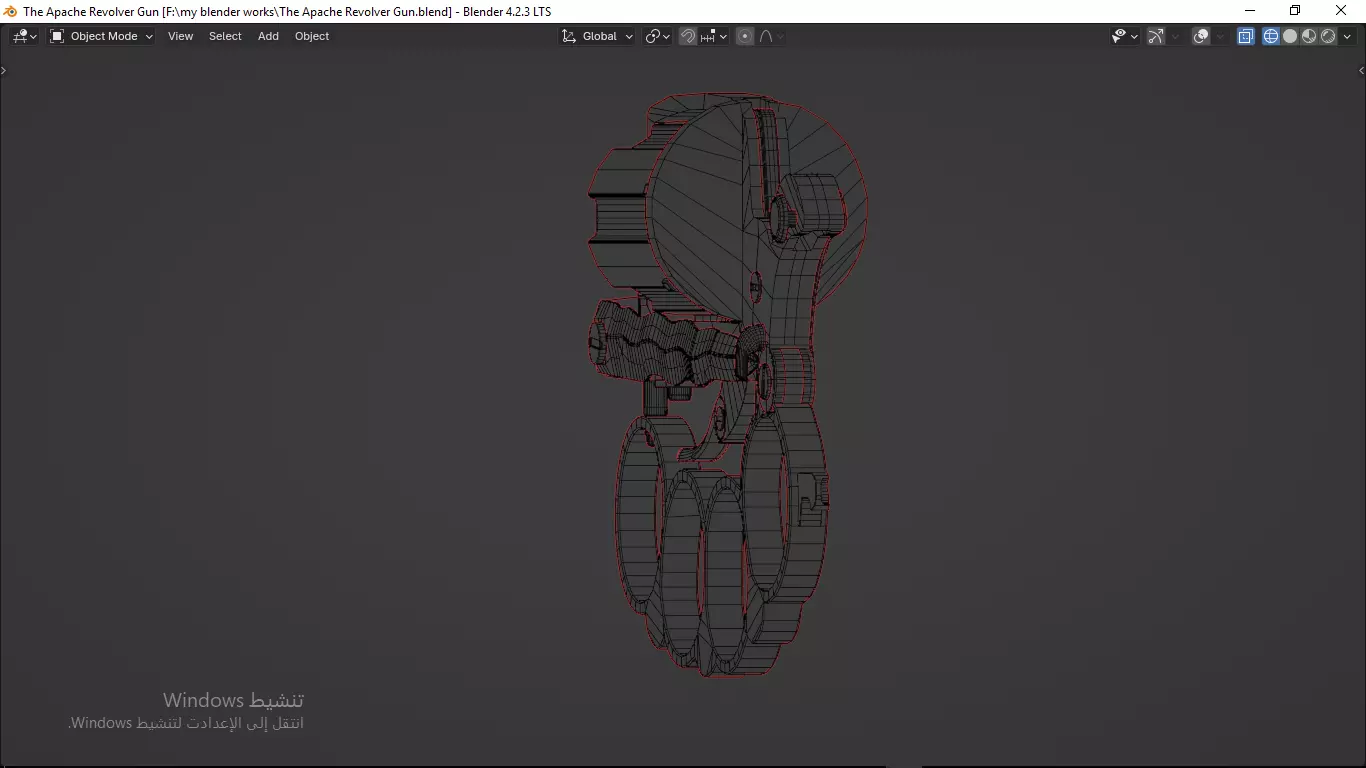Open the Add menu

tap(268, 36)
